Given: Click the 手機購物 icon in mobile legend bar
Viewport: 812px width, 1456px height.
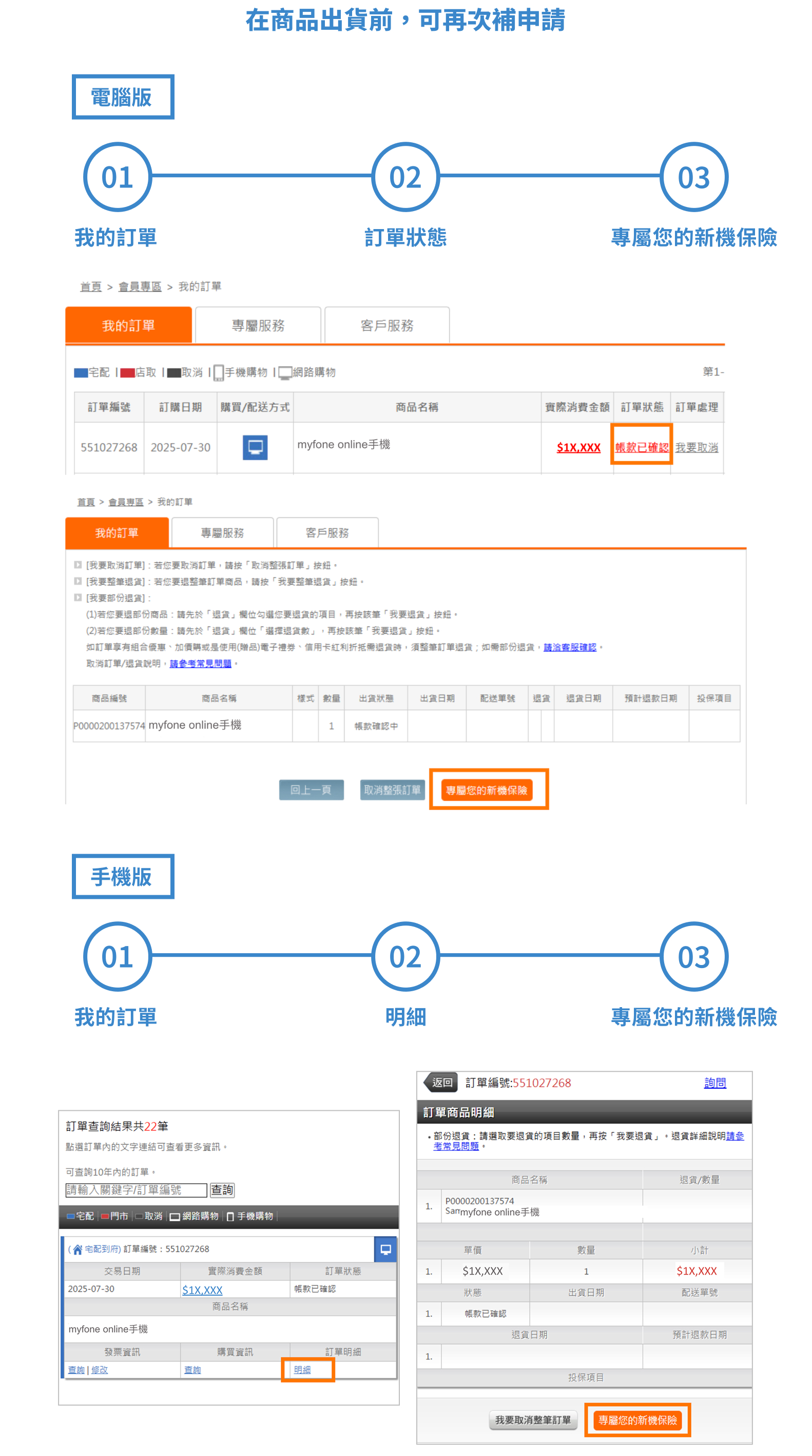Looking at the screenshot, I should click(230, 1216).
